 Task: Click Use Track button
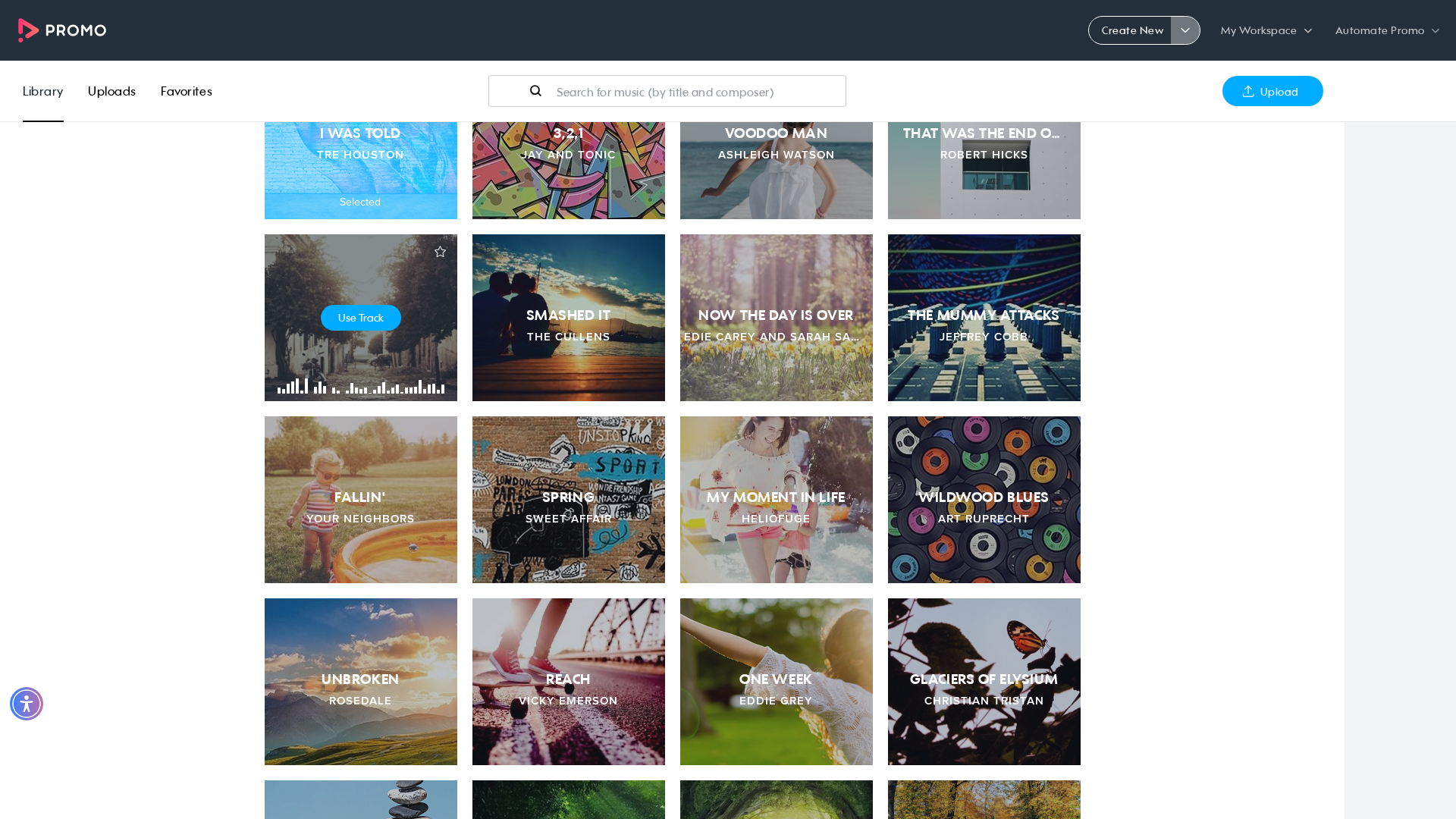tap(361, 318)
